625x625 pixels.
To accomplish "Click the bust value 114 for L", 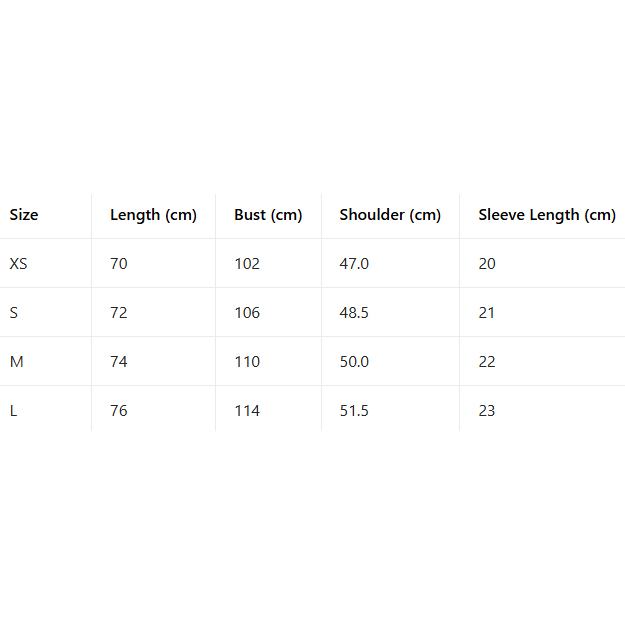I will 247,411.
